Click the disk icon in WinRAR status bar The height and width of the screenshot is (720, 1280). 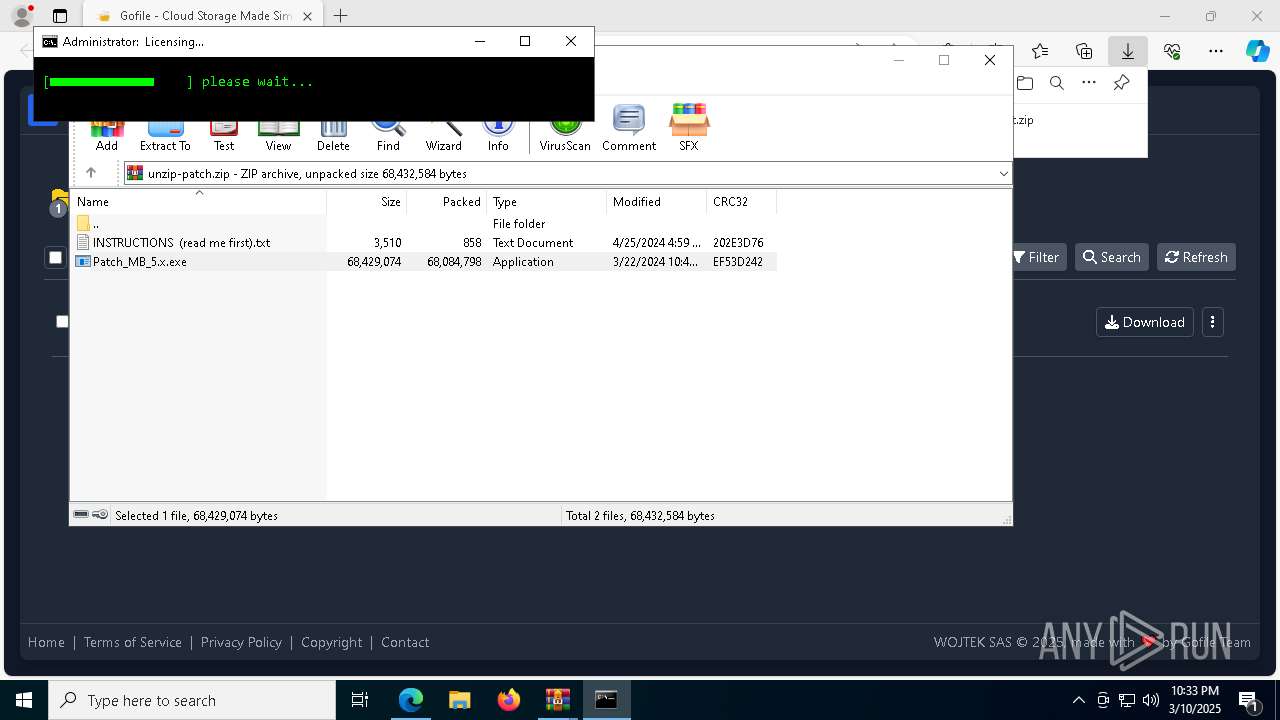pos(81,515)
